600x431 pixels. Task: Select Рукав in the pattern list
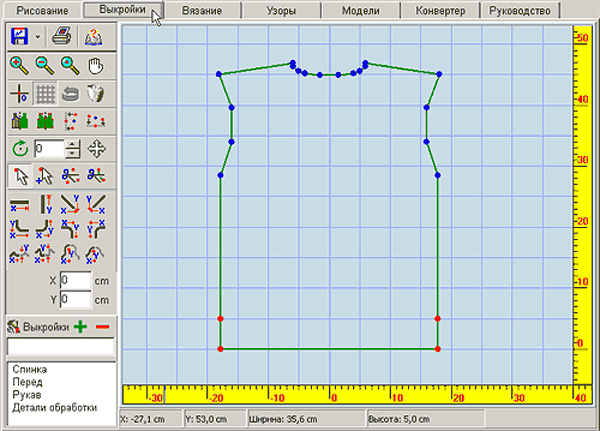27,395
